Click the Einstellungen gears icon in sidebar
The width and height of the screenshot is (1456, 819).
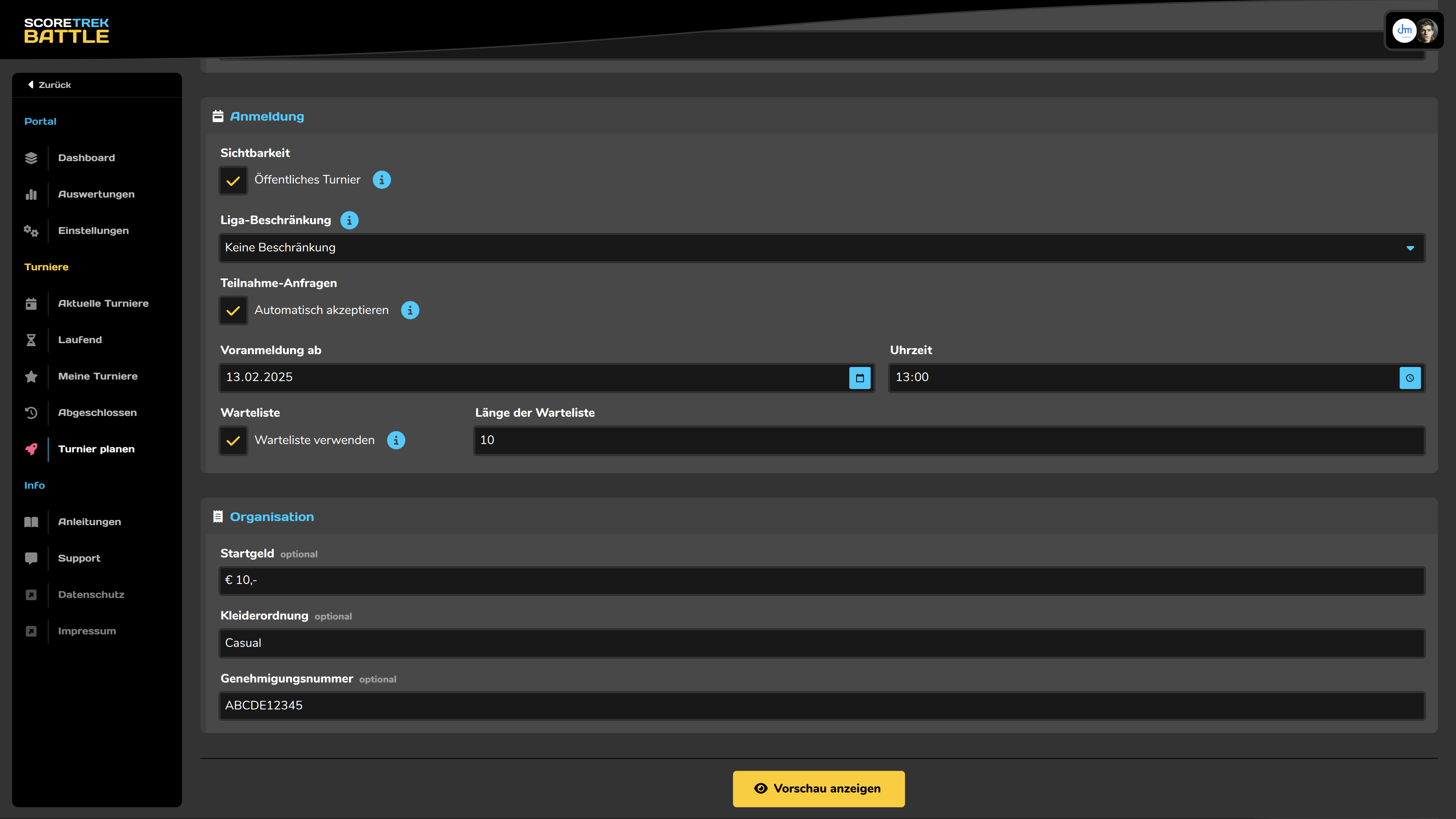click(31, 231)
